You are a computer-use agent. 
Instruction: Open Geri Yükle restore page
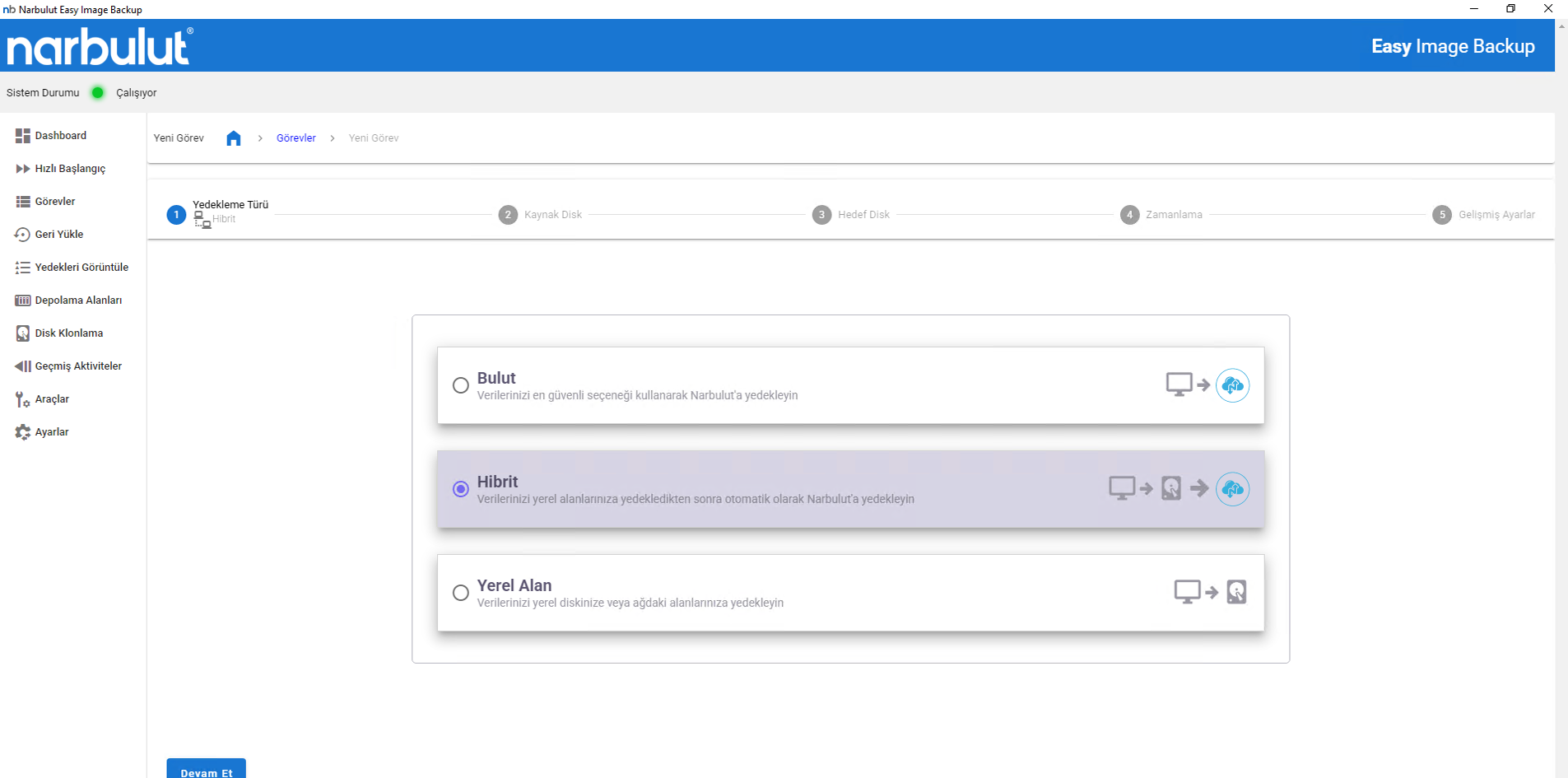coord(58,235)
